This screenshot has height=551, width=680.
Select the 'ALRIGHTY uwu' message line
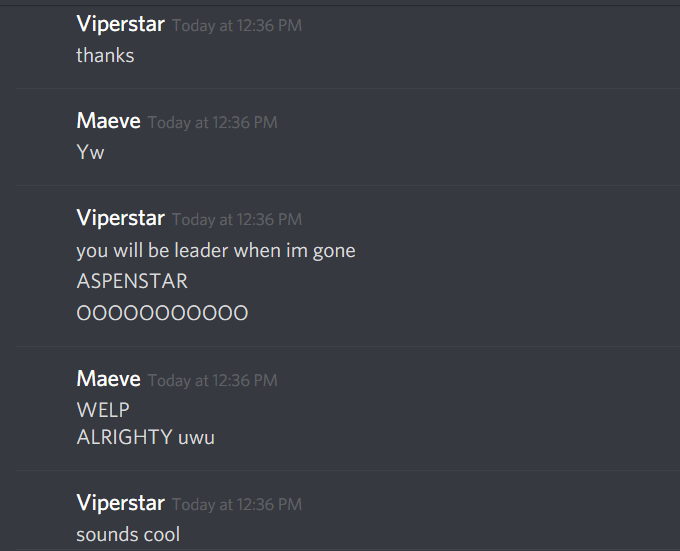pyautogui.click(x=146, y=437)
